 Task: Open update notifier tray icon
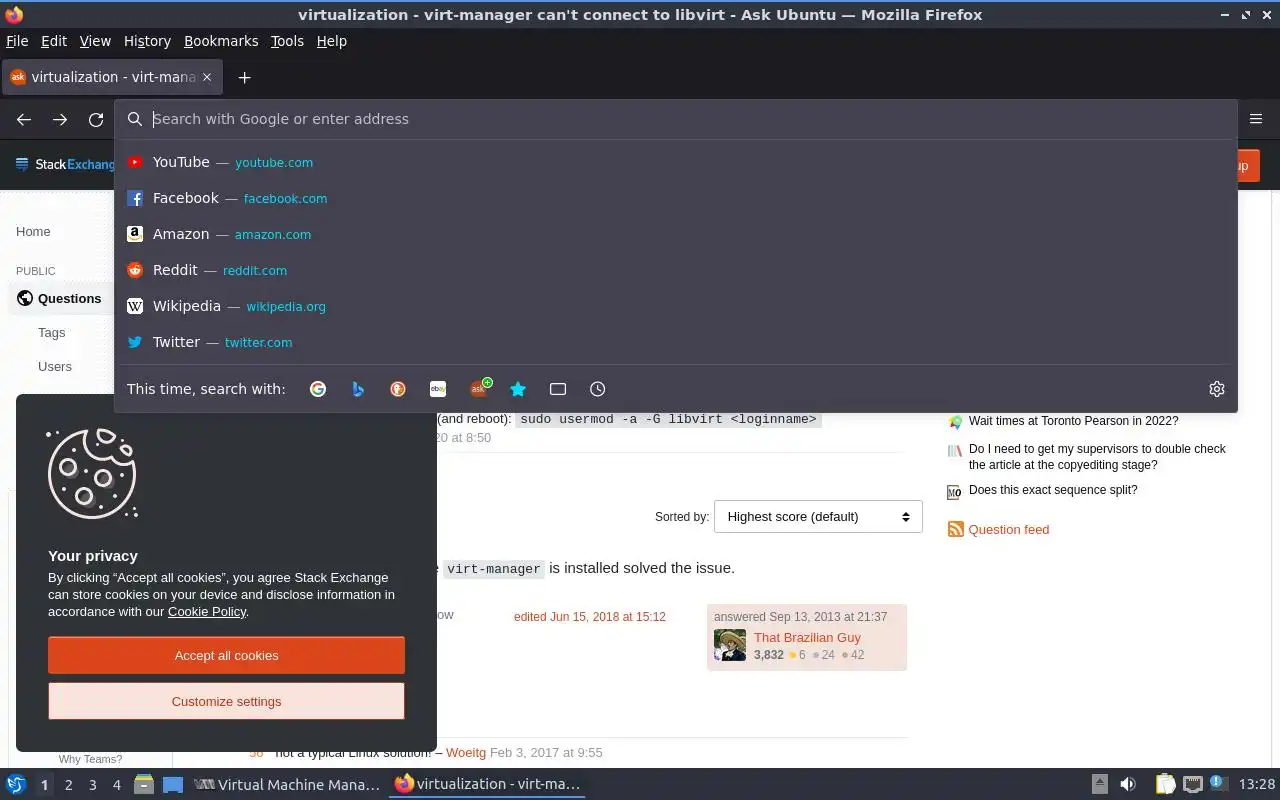coord(1218,783)
